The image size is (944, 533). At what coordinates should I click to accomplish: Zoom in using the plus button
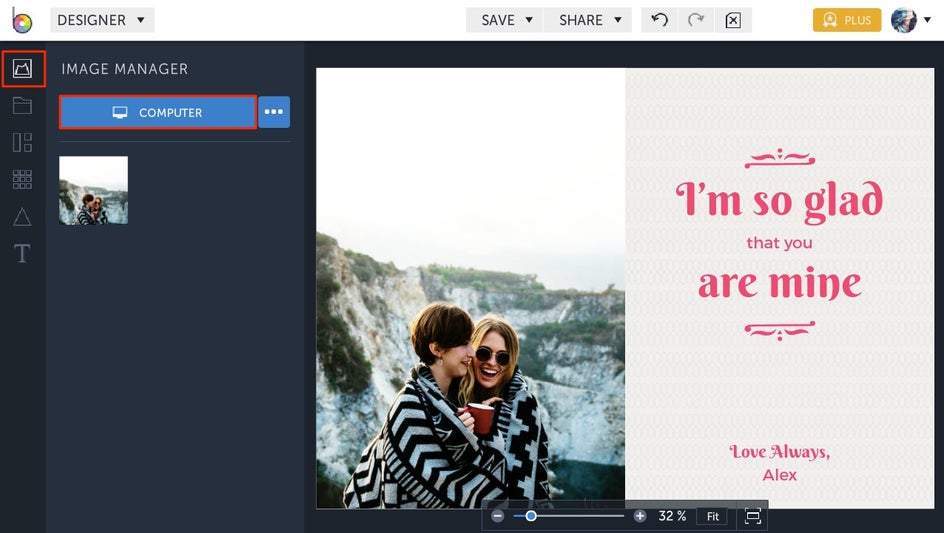point(640,516)
